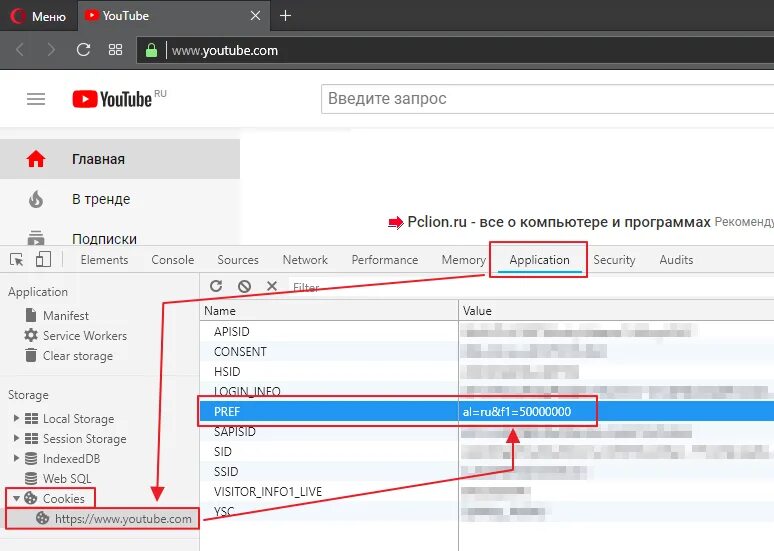
Task: Click the cookie Filter field
Action: (530, 287)
